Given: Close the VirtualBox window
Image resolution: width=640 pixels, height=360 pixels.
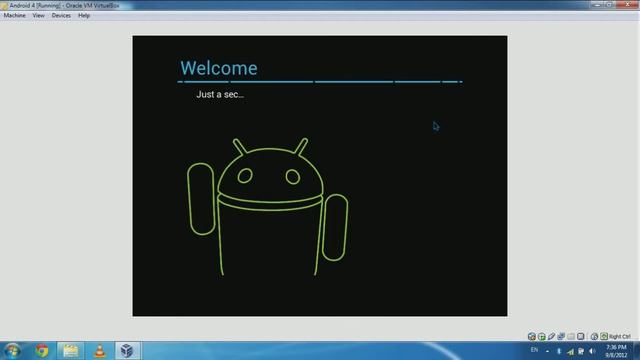Looking at the screenshot, I should [x=627, y=4].
